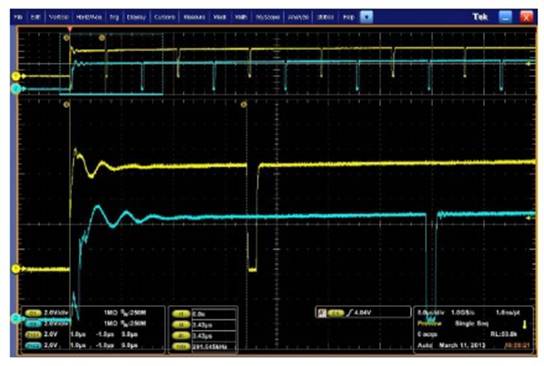This screenshot has width=544, height=366.
Task: Click the Single Seq acquisition status
Action: pos(471,323)
